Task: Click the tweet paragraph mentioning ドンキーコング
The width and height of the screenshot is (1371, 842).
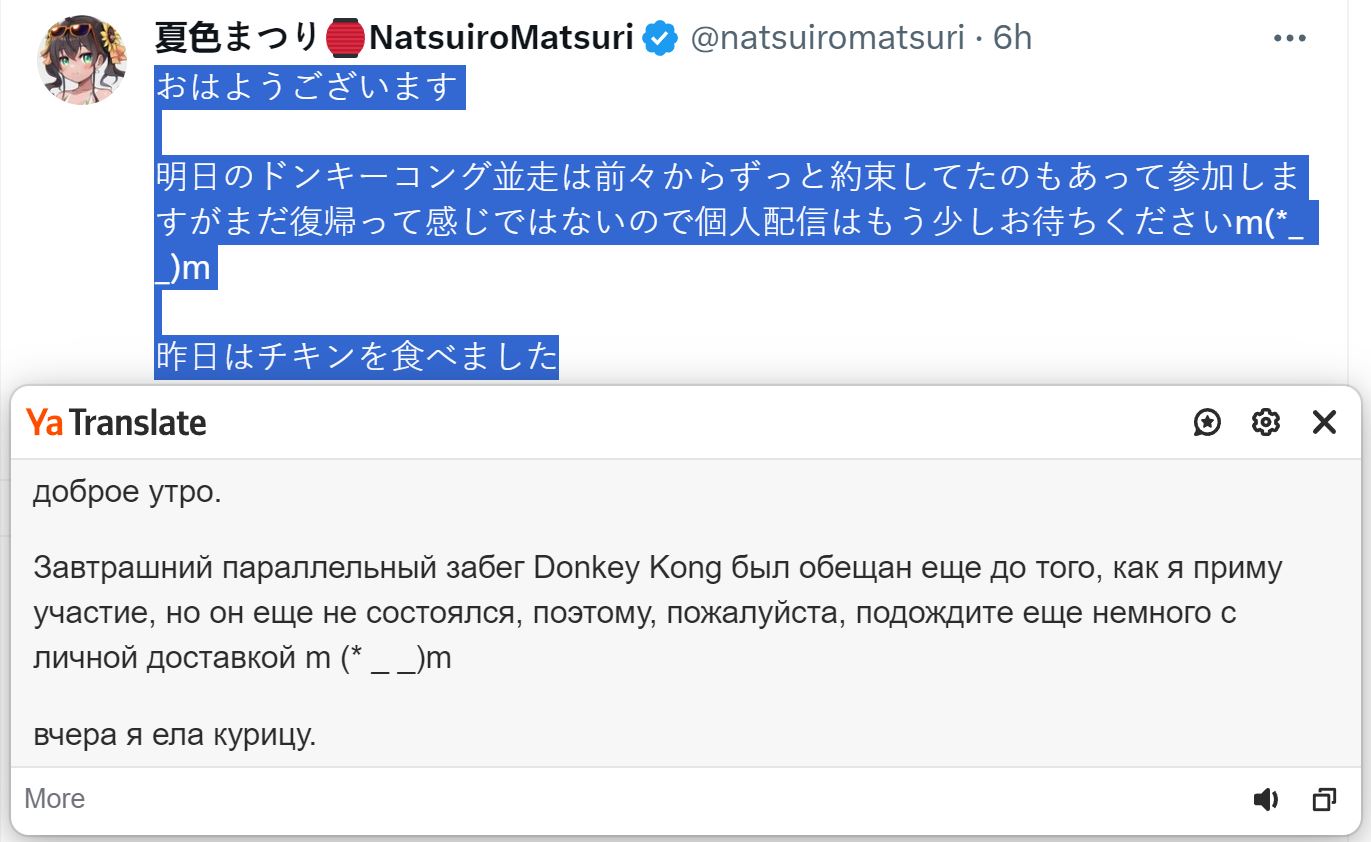Action: pyautogui.click(x=728, y=200)
